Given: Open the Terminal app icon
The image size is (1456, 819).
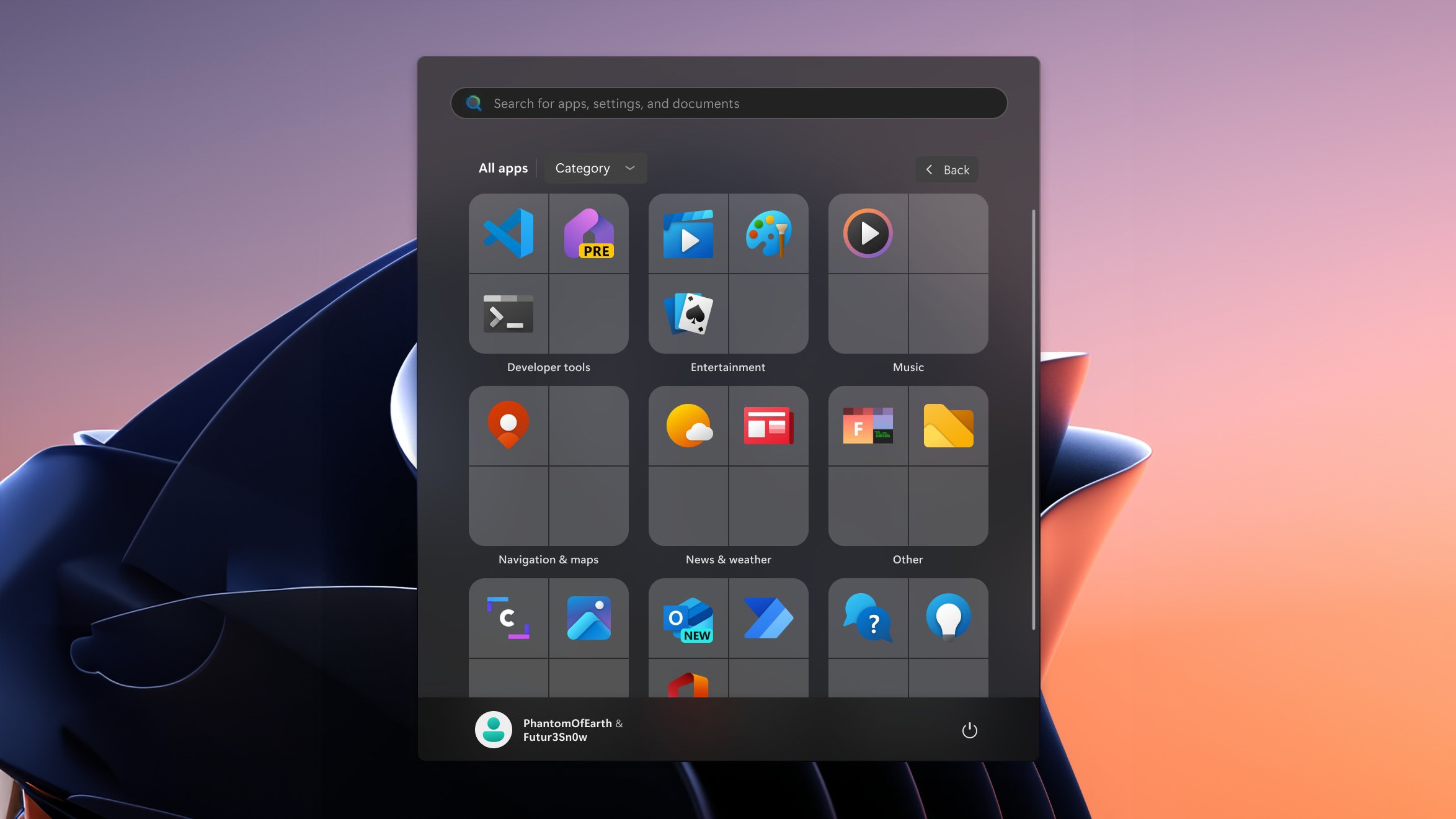Looking at the screenshot, I should coord(508,314).
